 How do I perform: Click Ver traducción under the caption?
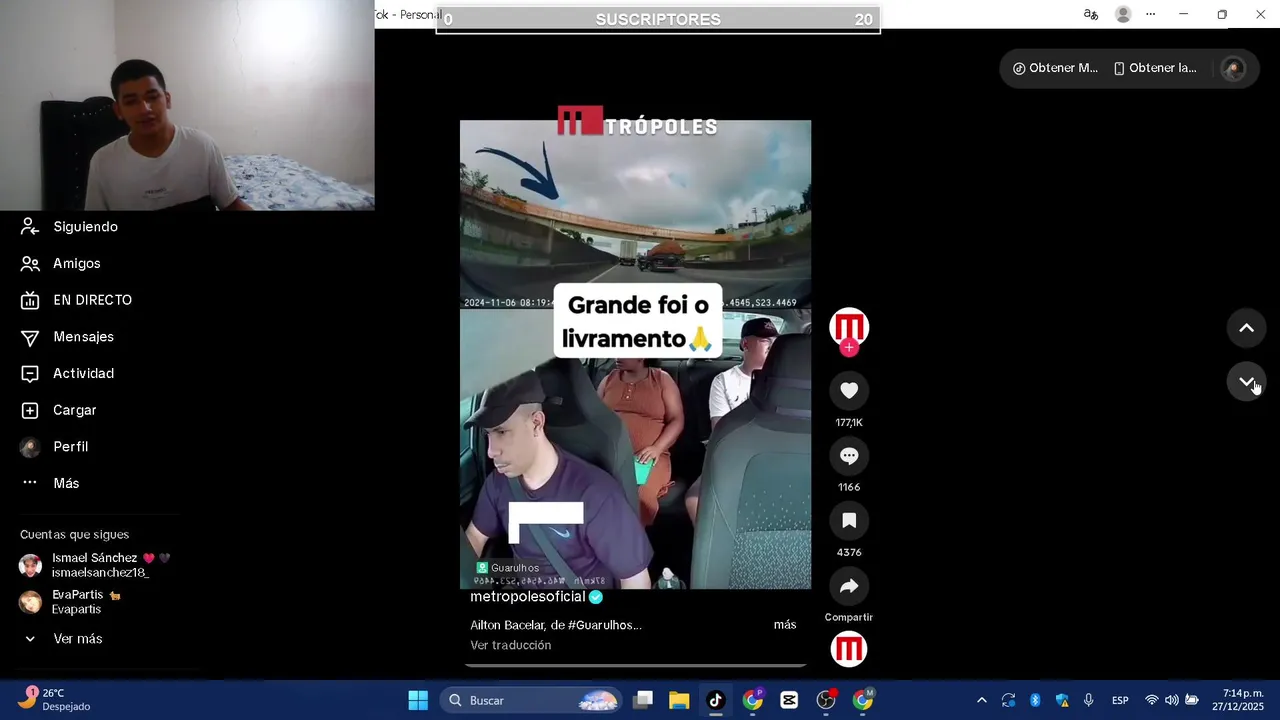pos(511,646)
